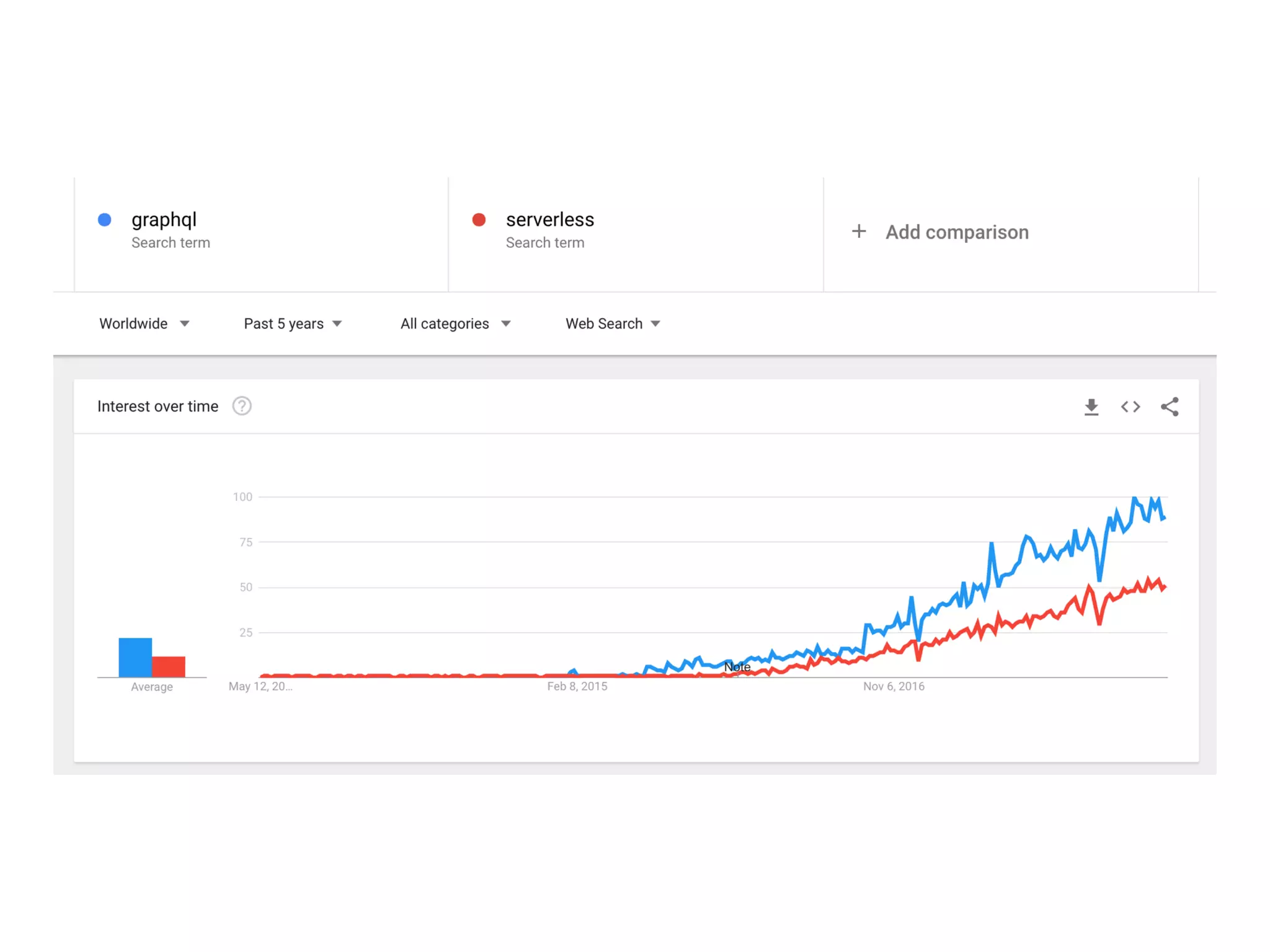The width and height of the screenshot is (1270, 952).
Task: Open the Worldwide region dropdown
Action: point(144,324)
